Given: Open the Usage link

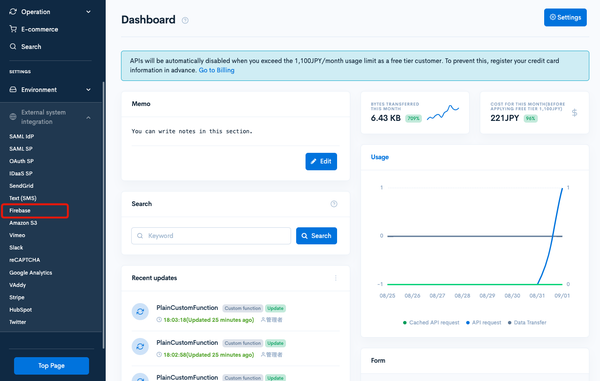Looking at the screenshot, I should click(380, 157).
